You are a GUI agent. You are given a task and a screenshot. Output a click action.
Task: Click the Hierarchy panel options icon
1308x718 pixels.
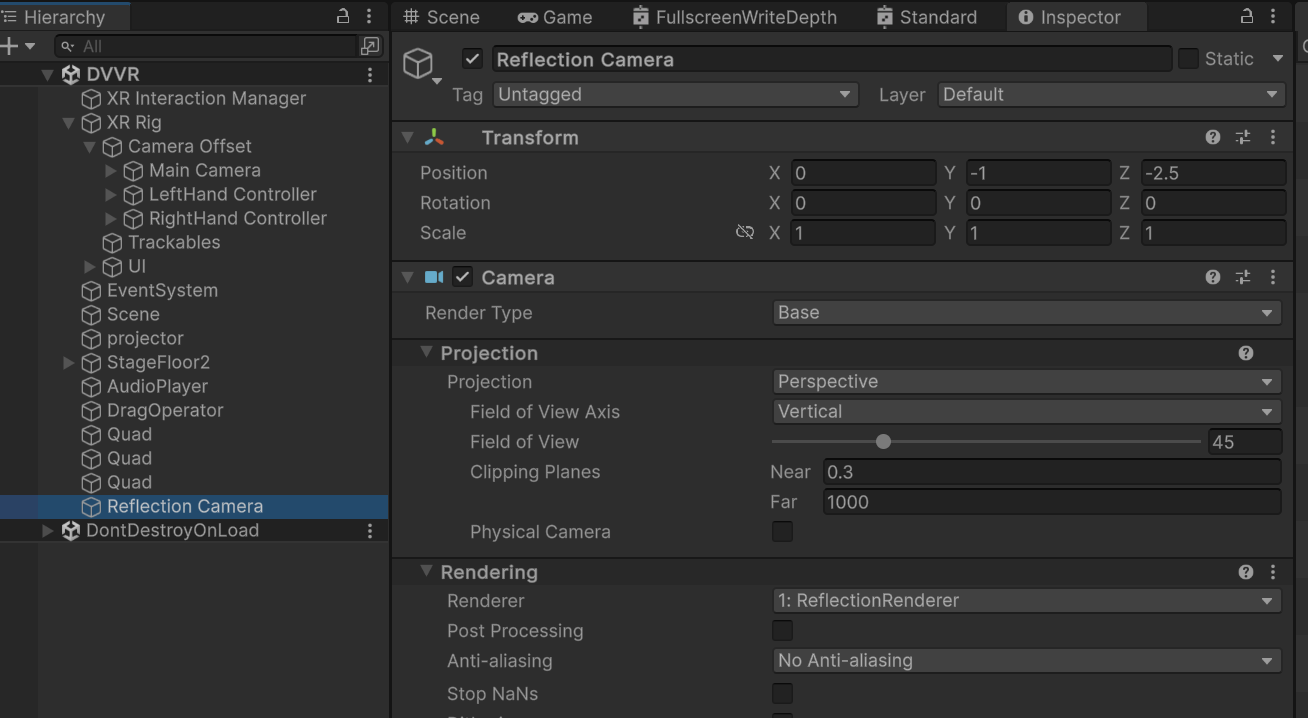pyautogui.click(x=369, y=16)
